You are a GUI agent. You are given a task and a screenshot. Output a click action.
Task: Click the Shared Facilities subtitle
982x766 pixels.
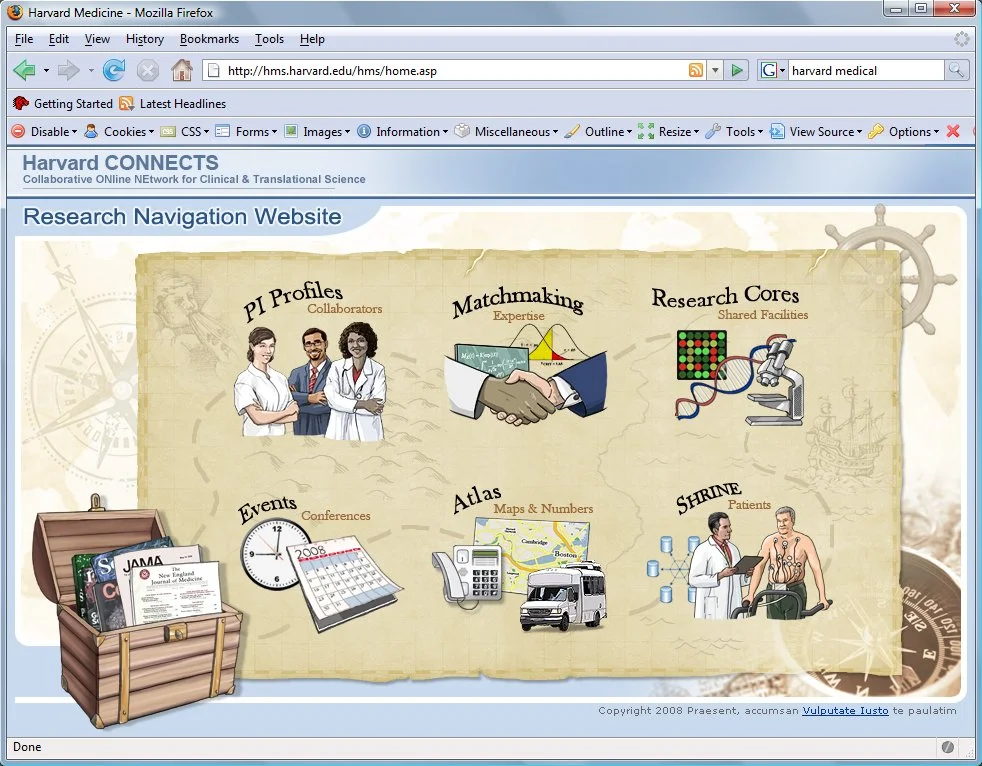coord(763,314)
